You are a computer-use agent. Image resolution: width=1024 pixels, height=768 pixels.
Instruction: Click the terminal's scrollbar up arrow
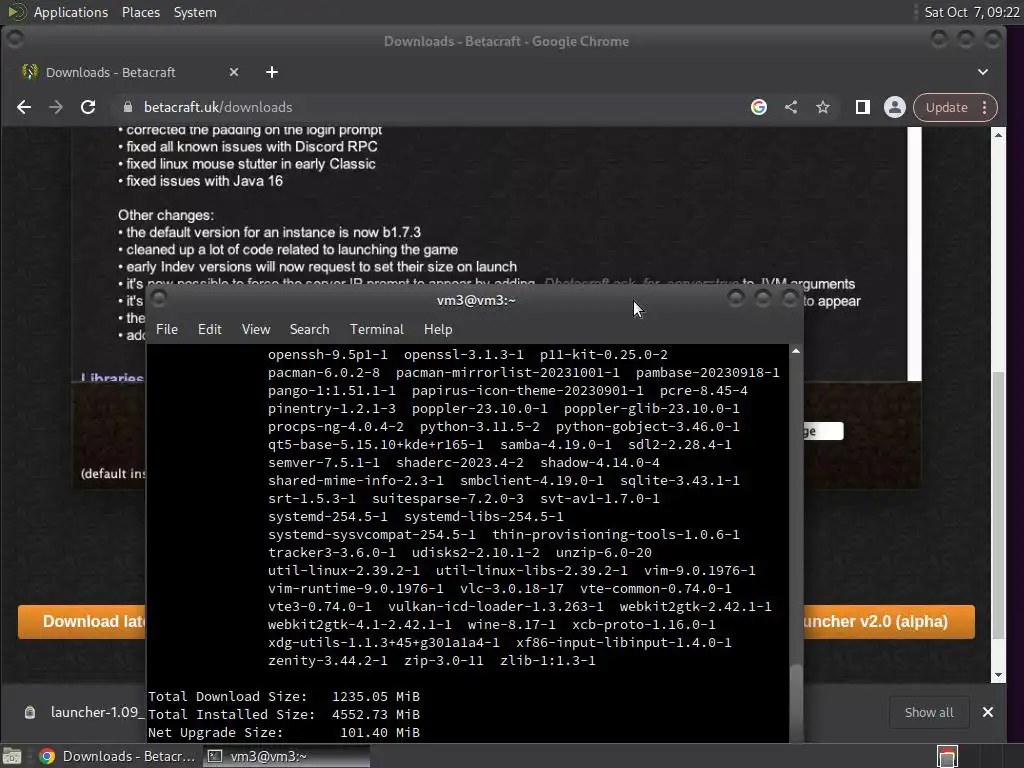pos(795,351)
